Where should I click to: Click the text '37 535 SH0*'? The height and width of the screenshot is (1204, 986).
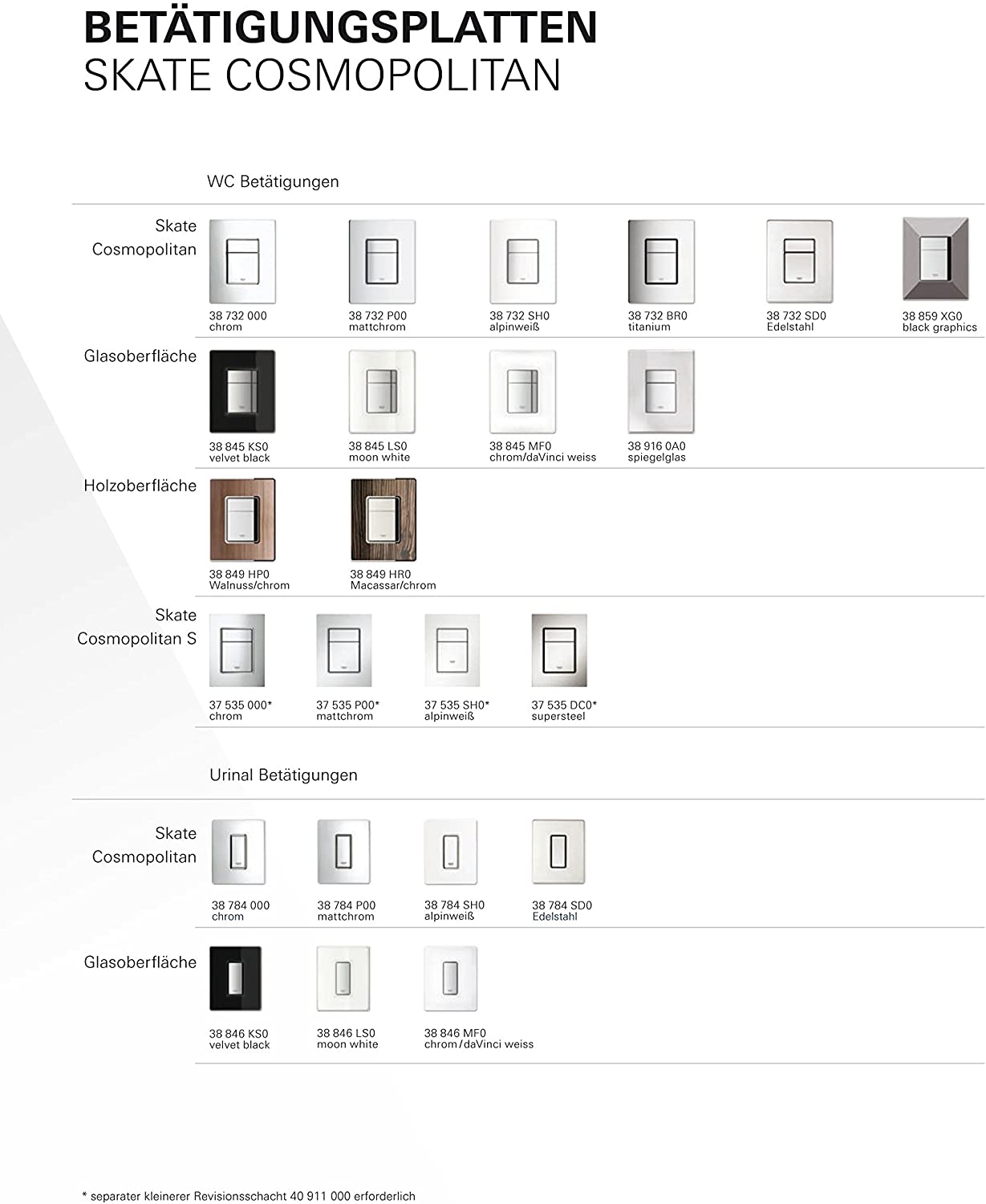pos(456,706)
